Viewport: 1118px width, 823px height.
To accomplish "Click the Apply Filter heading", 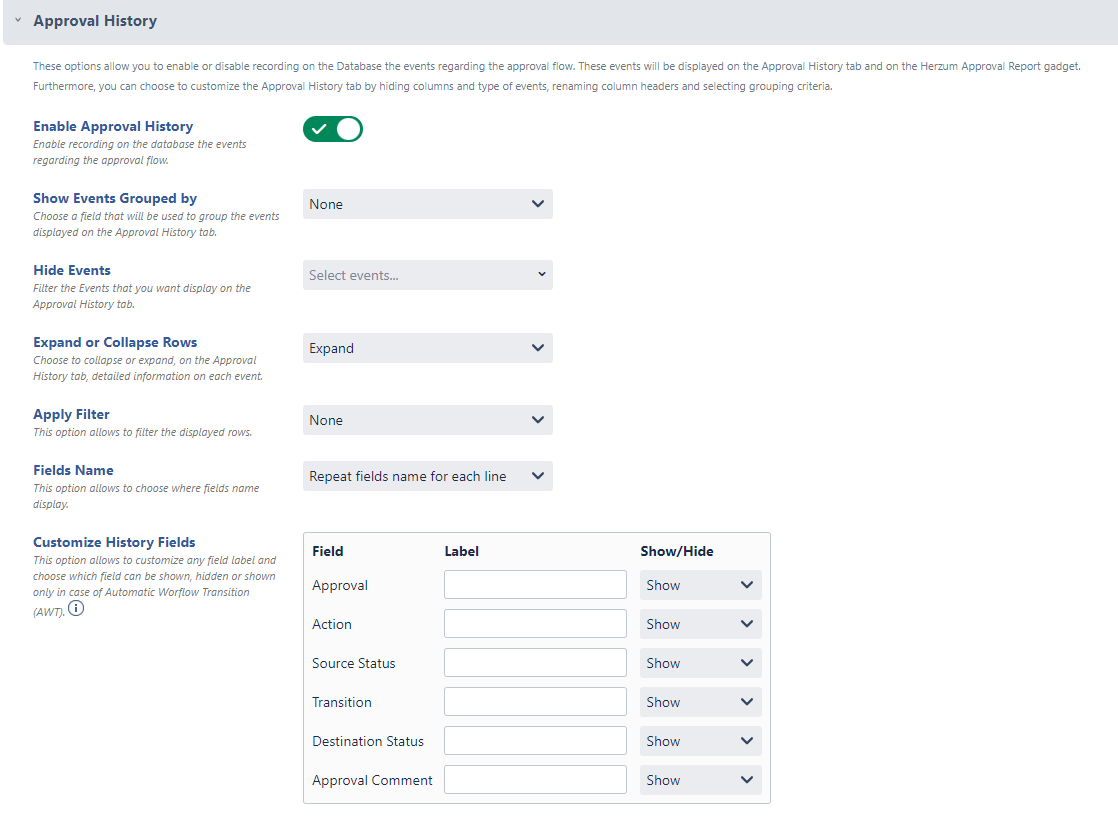I will 71,414.
